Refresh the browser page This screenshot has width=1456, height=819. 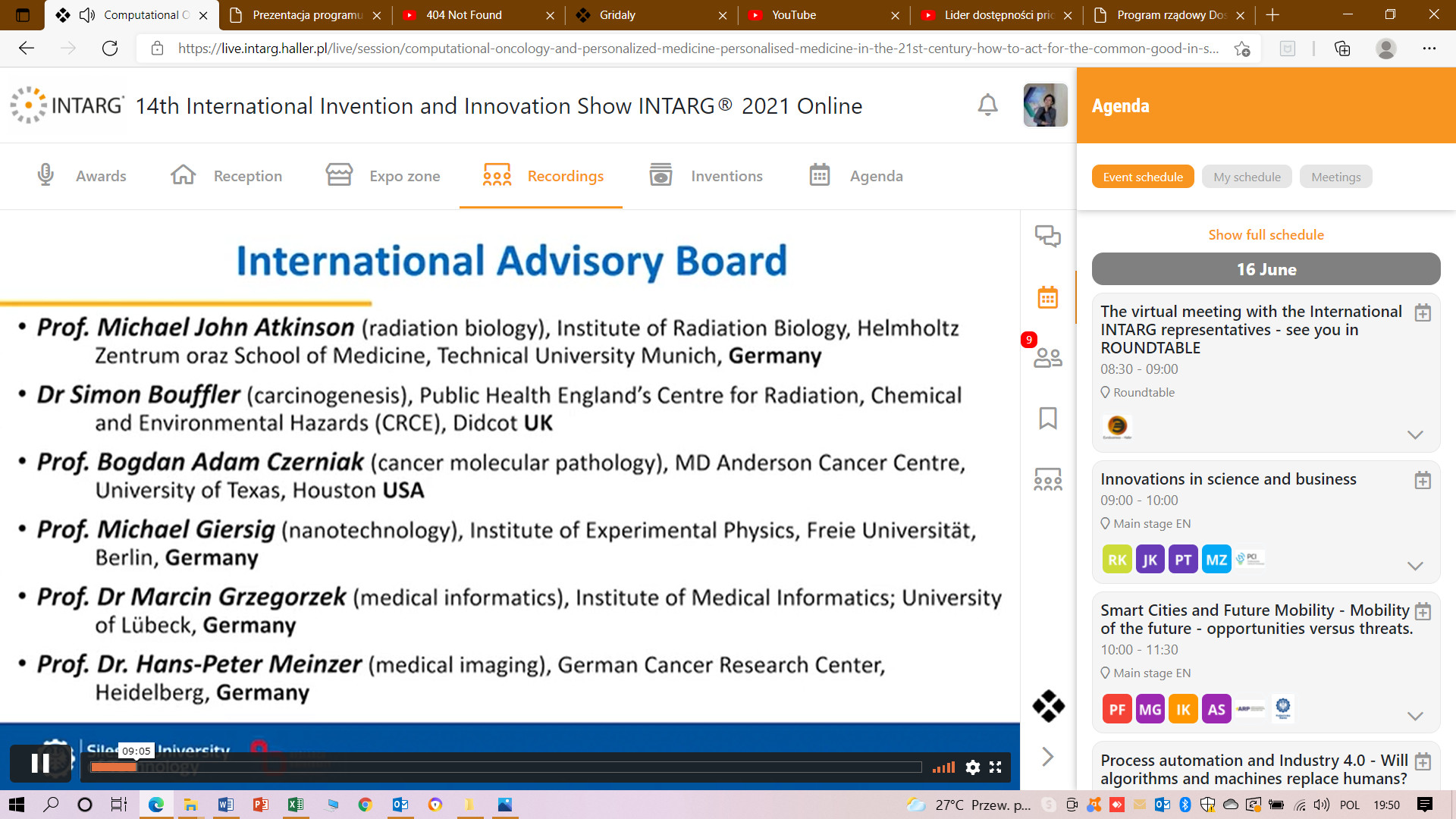(x=110, y=49)
